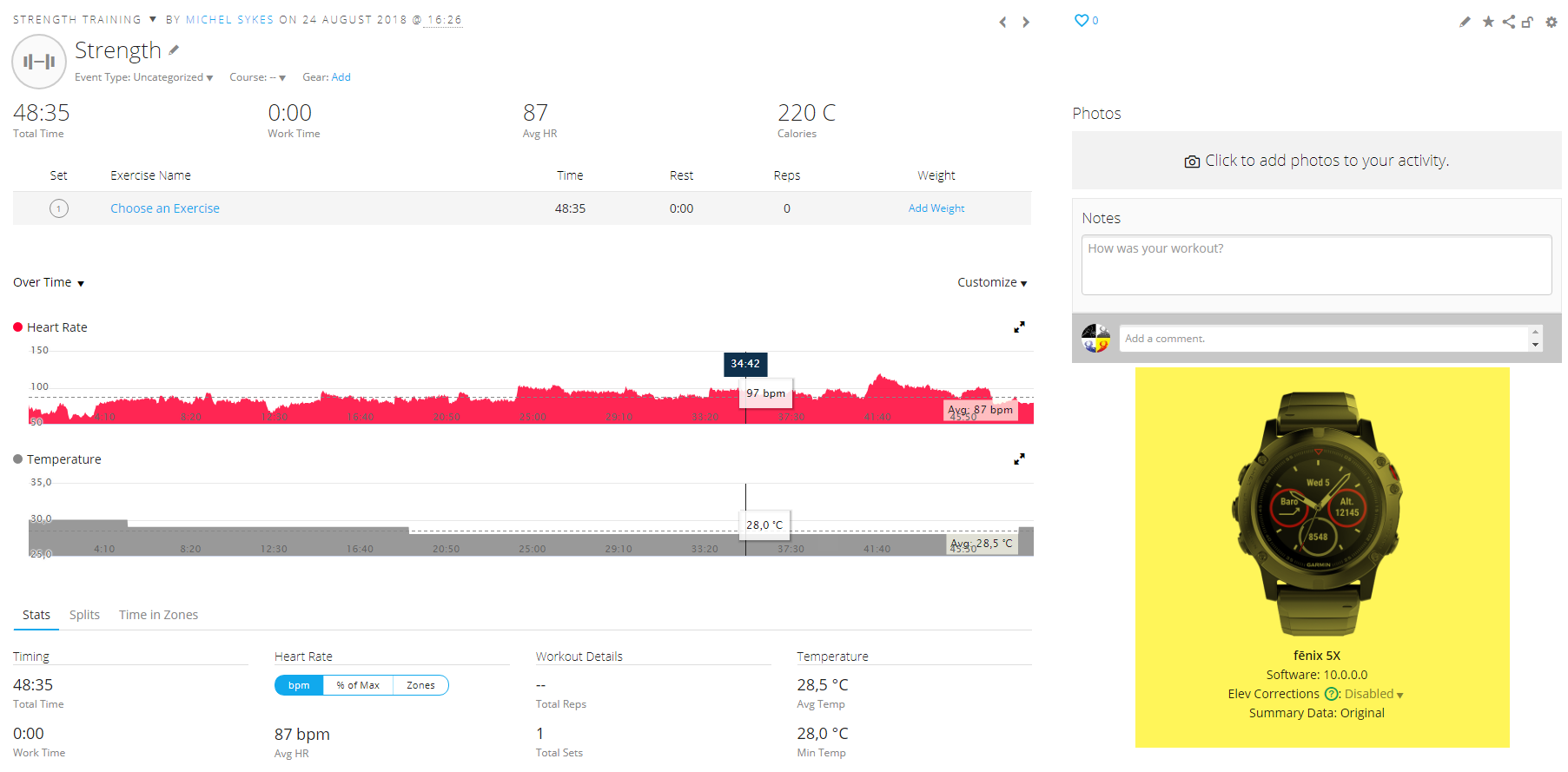Edit the Strength title with pencil icon
The image size is (1568, 772).
coord(174,50)
